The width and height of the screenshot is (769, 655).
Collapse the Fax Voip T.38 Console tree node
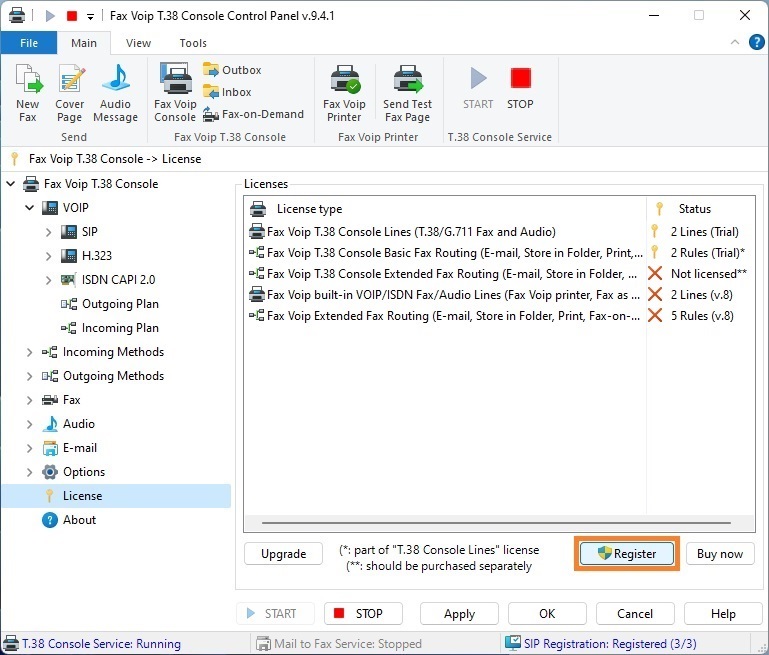pos(11,184)
